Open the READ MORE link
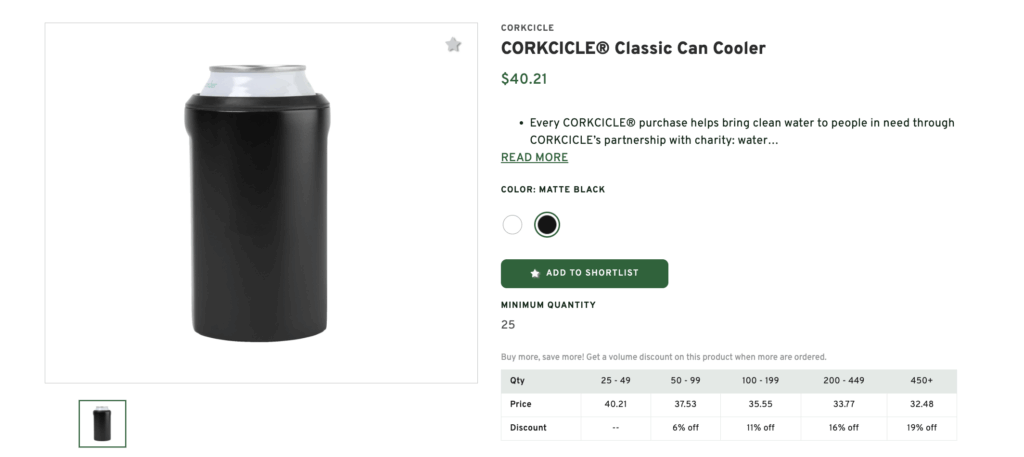This screenshot has height=457, width=1024. coord(534,158)
